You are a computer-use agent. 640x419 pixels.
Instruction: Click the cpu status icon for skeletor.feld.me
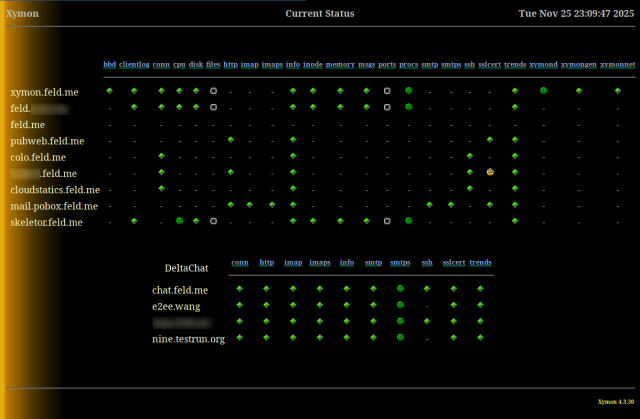click(x=179, y=221)
